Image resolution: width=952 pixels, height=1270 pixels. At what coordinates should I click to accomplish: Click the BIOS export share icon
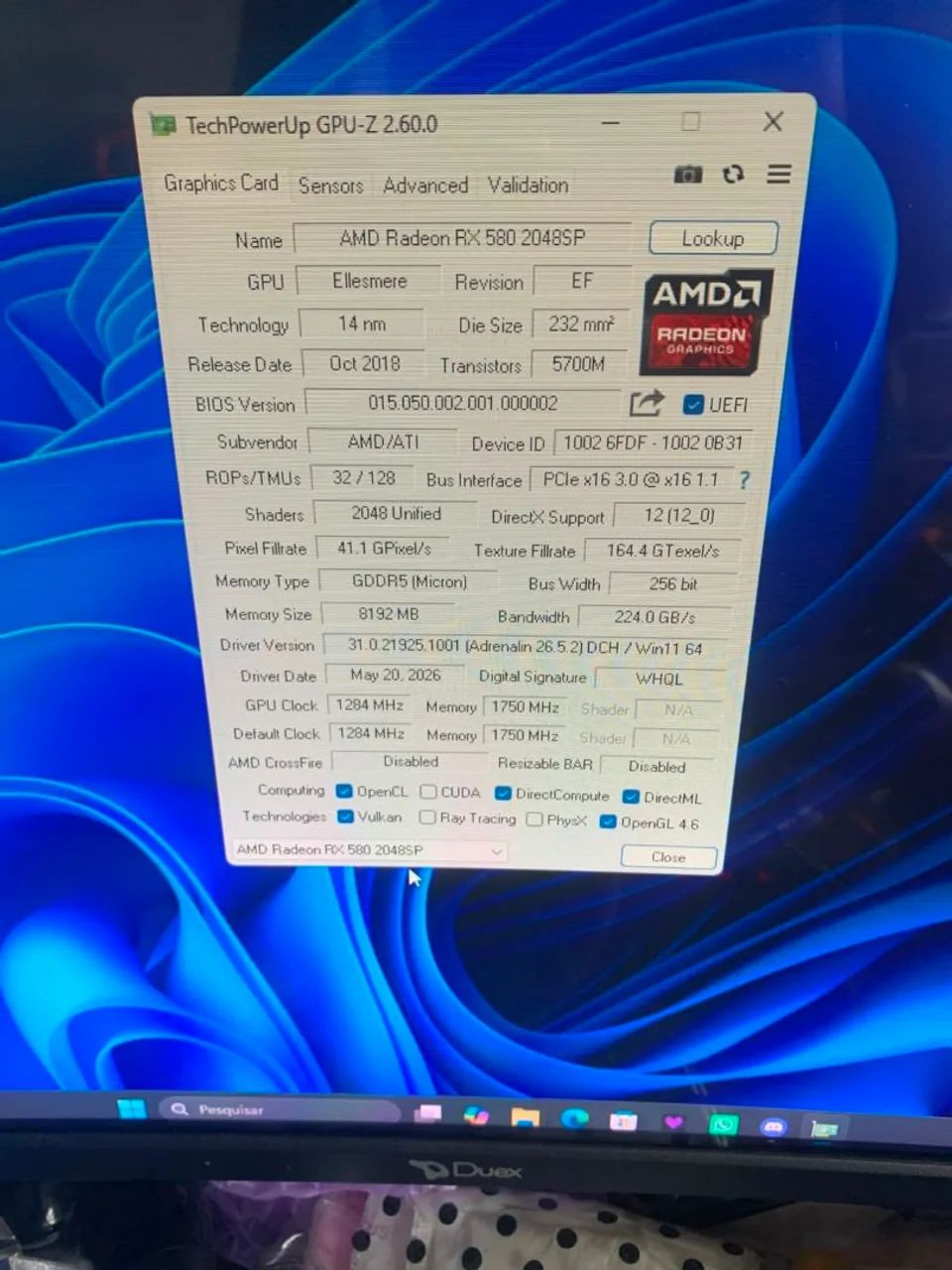coord(647,403)
